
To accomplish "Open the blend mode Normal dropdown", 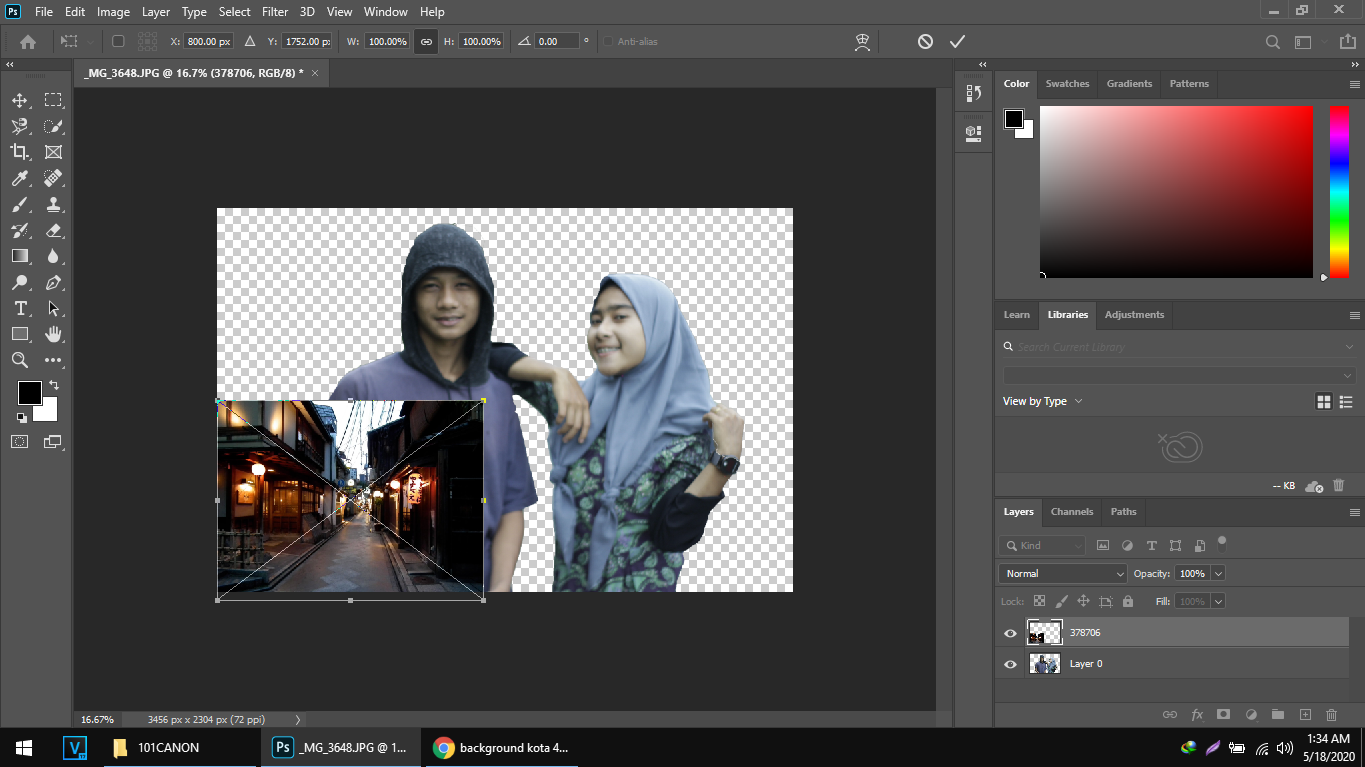I will pyautogui.click(x=1063, y=573).
